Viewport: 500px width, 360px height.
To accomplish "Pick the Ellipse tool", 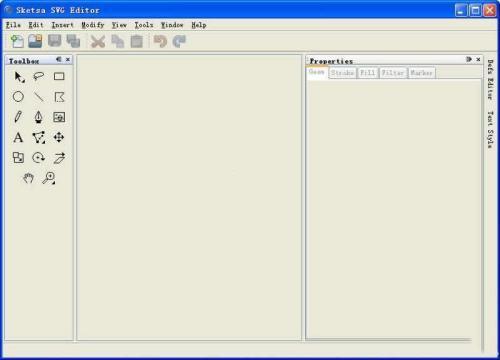I will pos(18,97).
